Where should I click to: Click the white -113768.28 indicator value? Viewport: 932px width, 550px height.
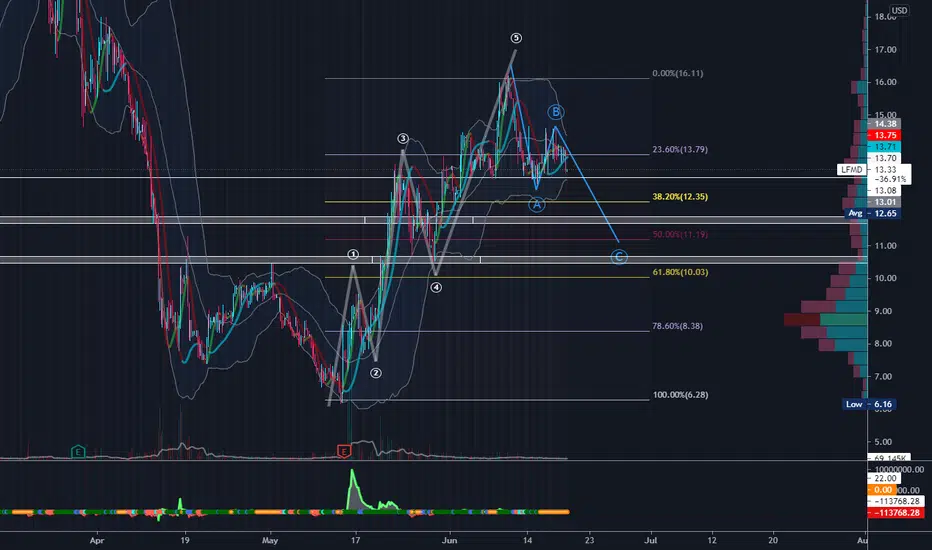click(x=896, y=501)
